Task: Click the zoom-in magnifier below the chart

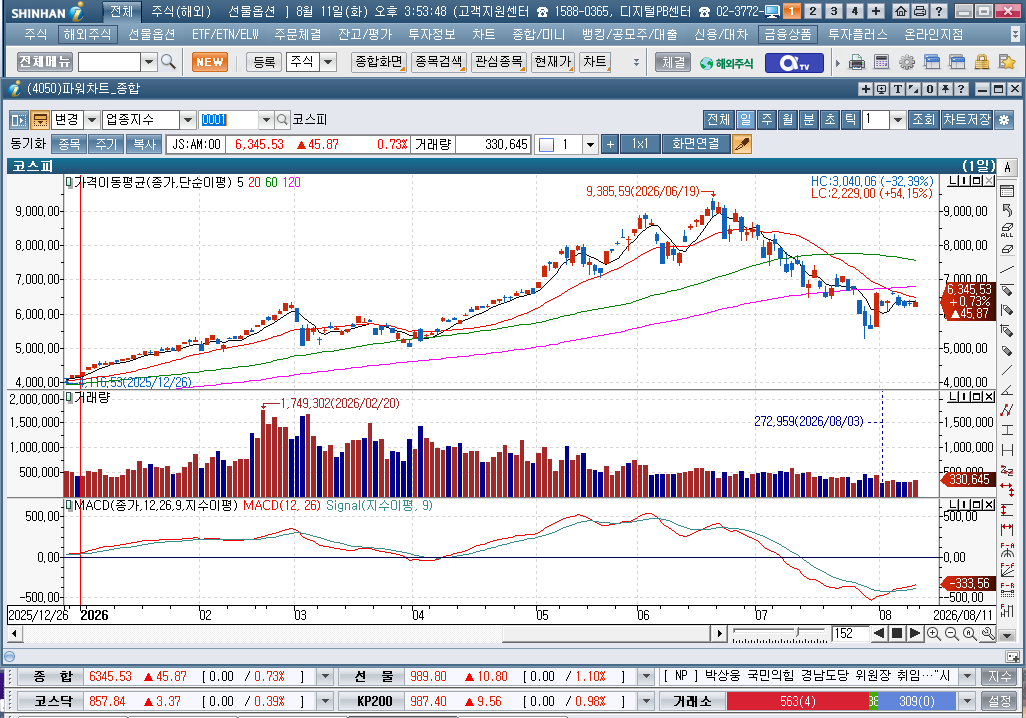Action: tap(934, 634)
